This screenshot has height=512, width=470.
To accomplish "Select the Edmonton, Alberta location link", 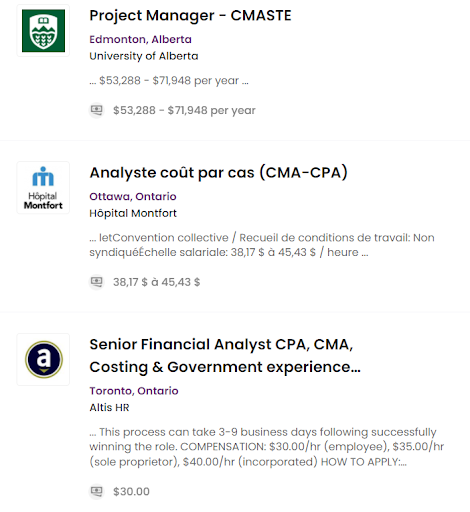I will [x=140, y=39].
